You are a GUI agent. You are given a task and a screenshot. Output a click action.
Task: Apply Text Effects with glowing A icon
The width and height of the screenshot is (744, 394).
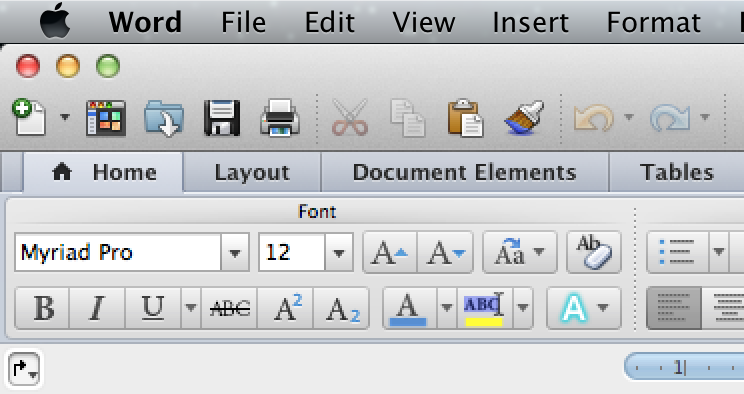point(573,308)
